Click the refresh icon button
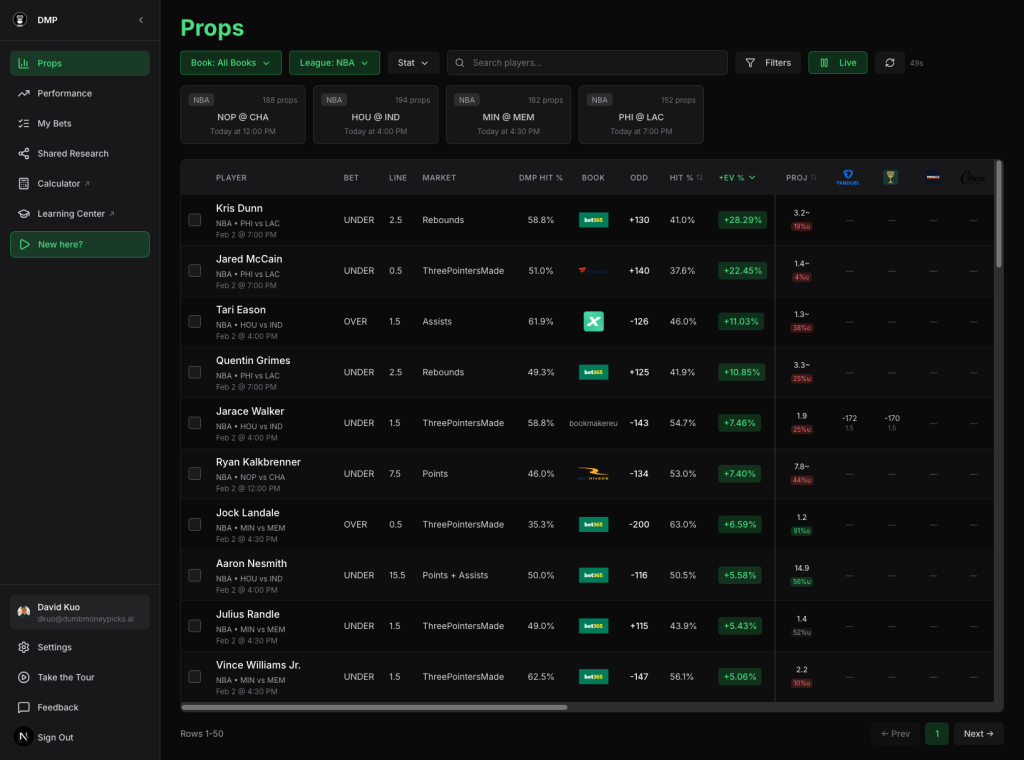Viewport: 1024px width, 760px height. [889, 63]
